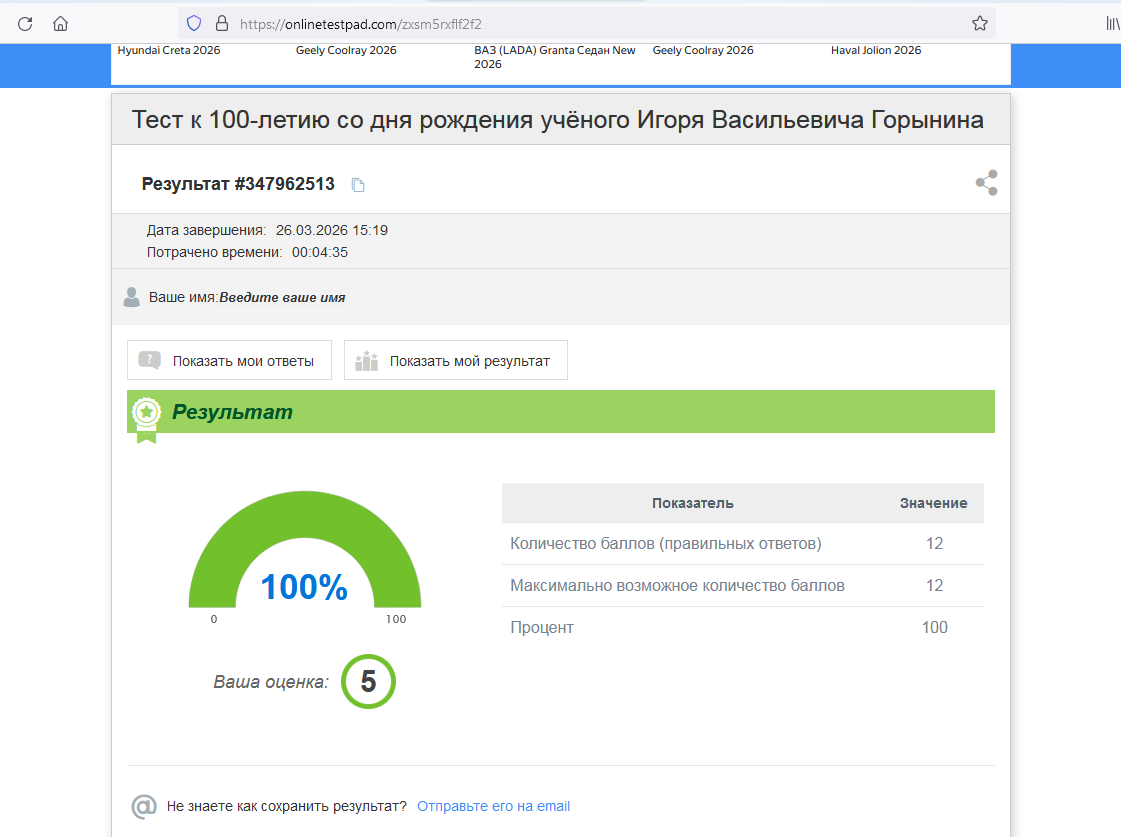The width and height of the screenshot is (1121, 837).
Task: Reload the page with the browser refresh icon
Action: pyautogui.click(x=26, y=23)
